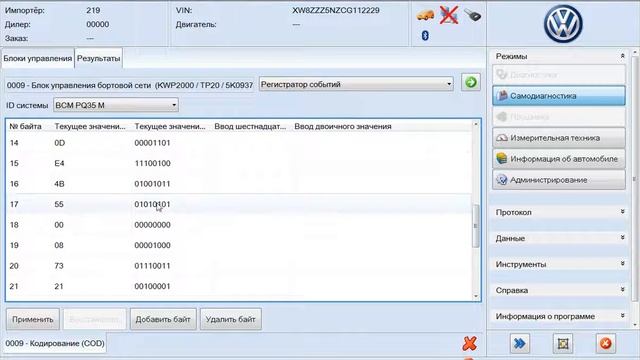Open Измерительная техника mode
The width and height of the screenshot is (640, 360).
point(558,138)
